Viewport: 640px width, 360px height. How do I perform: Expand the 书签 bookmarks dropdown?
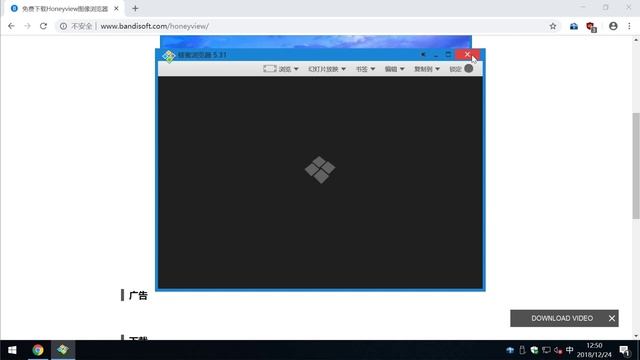pos(365,69)
